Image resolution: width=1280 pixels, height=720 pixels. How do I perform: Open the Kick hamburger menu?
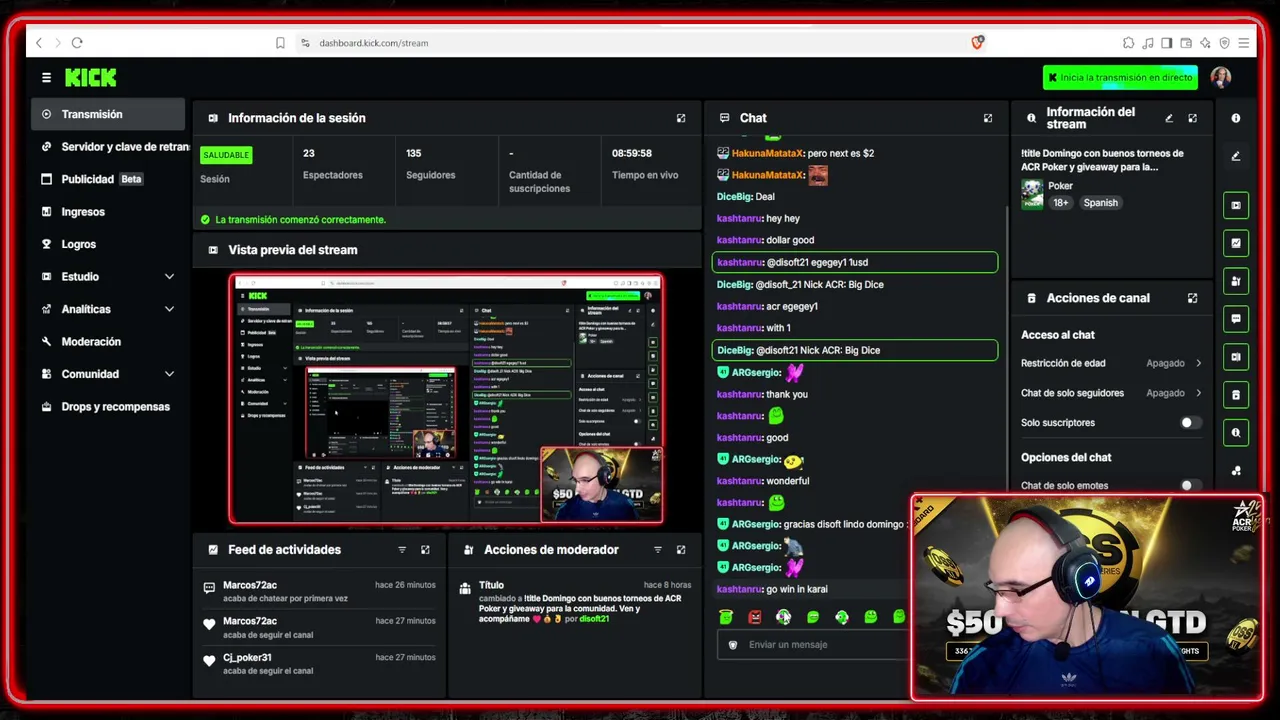pyautogui.click(x=46, y=77)
